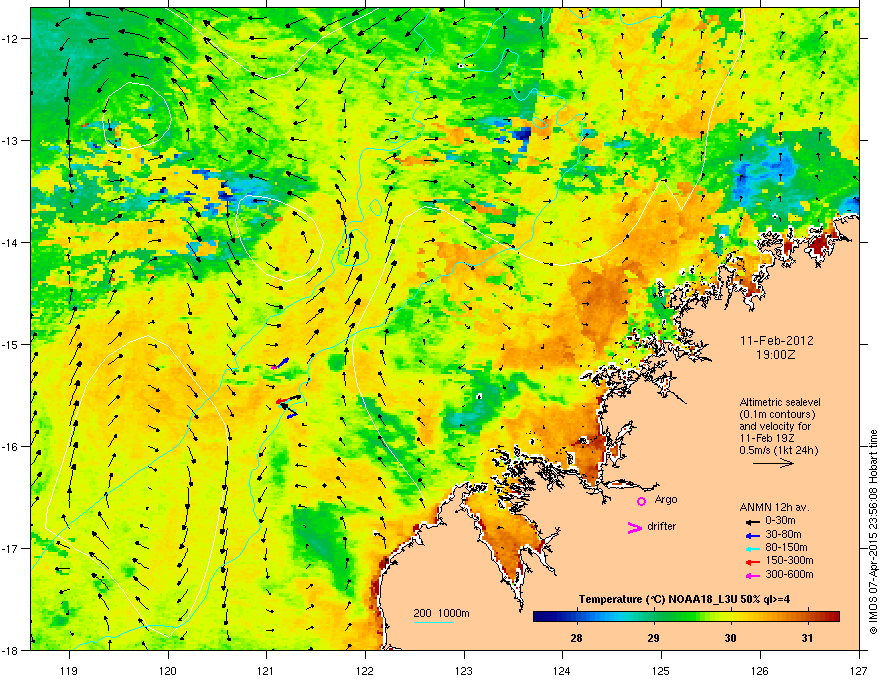Click the '150-300m' depth range label

[790, 560]
